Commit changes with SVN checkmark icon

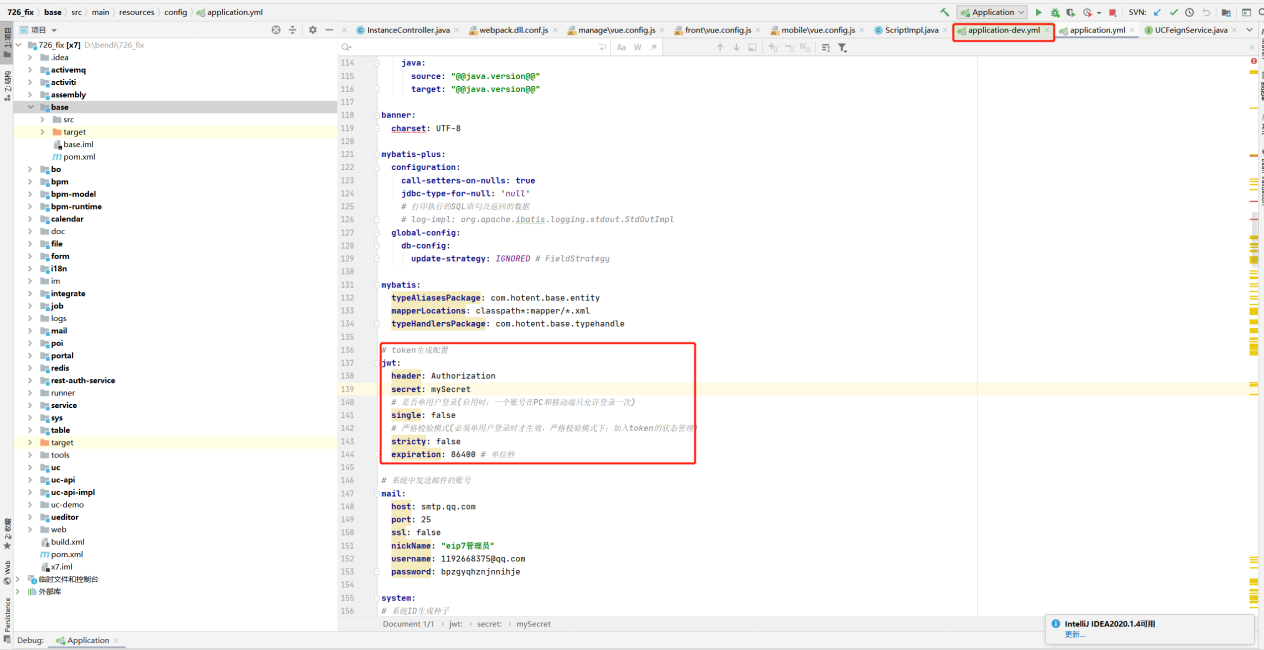(1174, 12)
